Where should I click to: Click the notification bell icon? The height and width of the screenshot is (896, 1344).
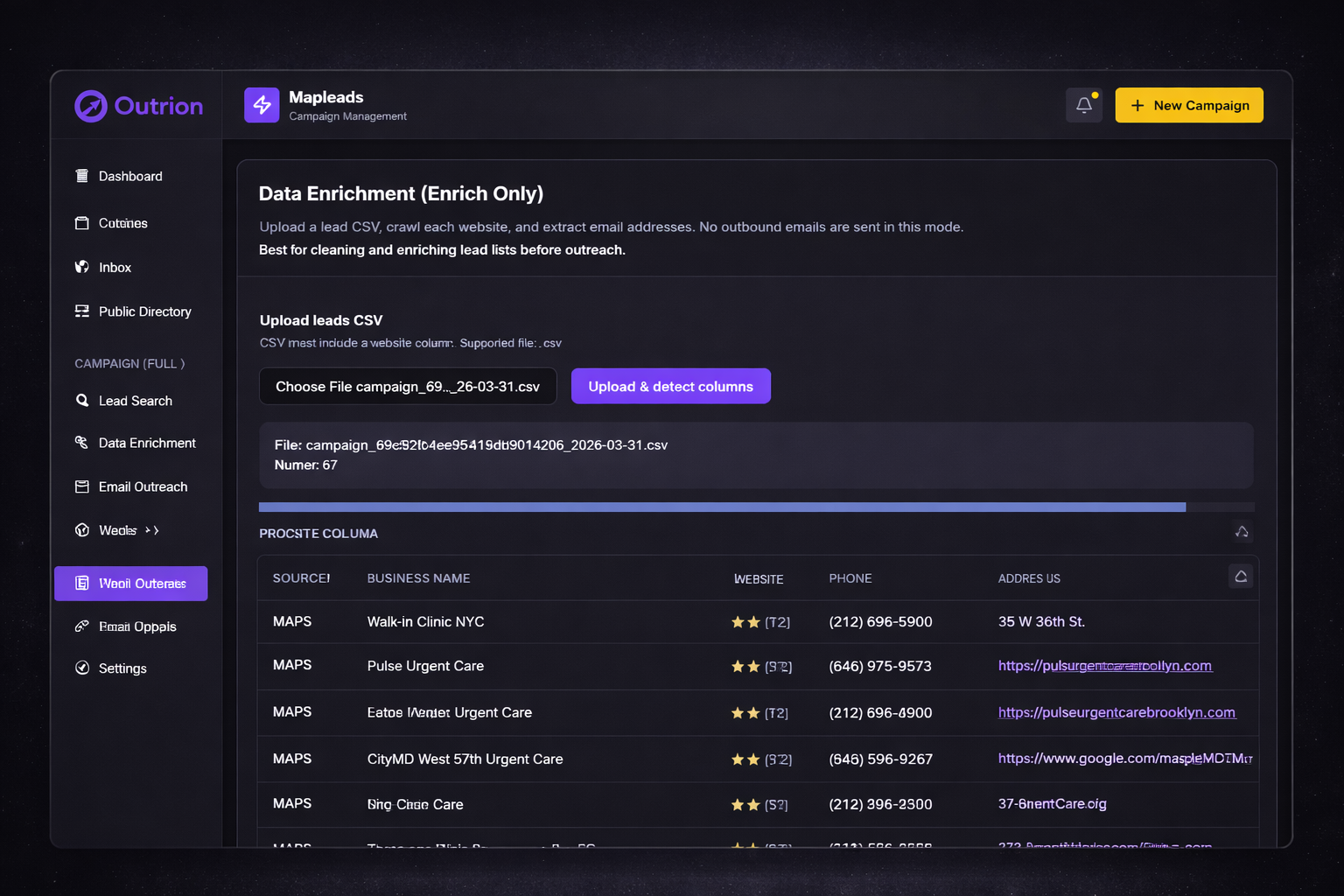[1083, 104]
